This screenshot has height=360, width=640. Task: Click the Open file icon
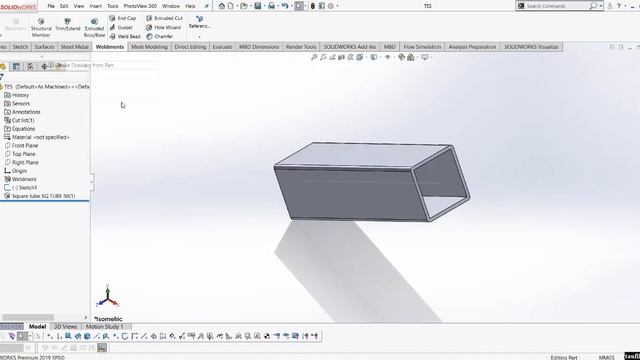point(244,6)
